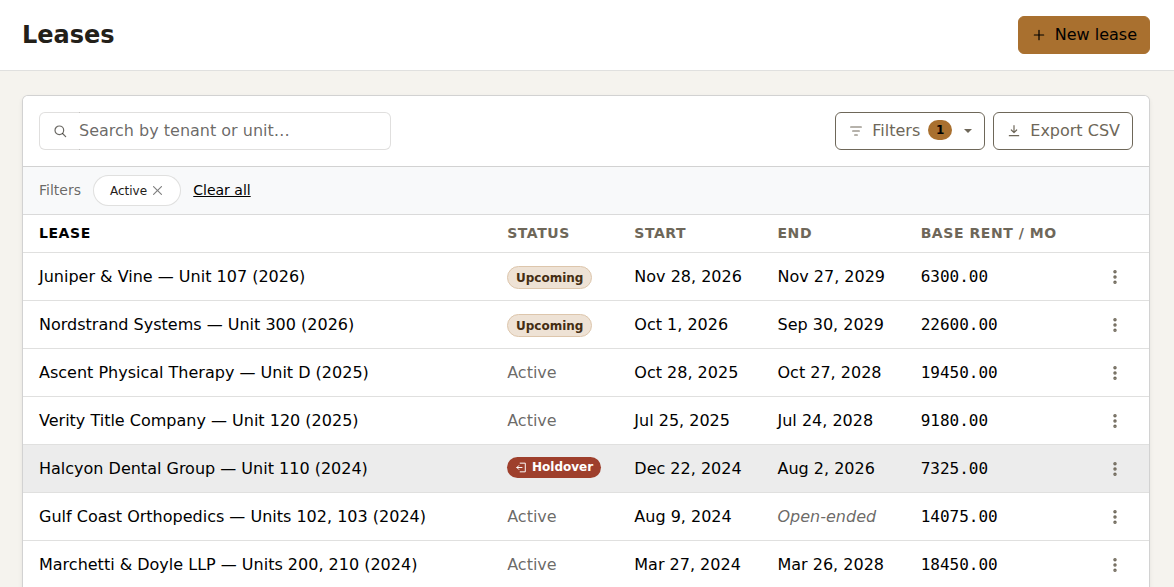
Task: Open row menu for Juniper & Vine lease
Action: coord(1114,277)
